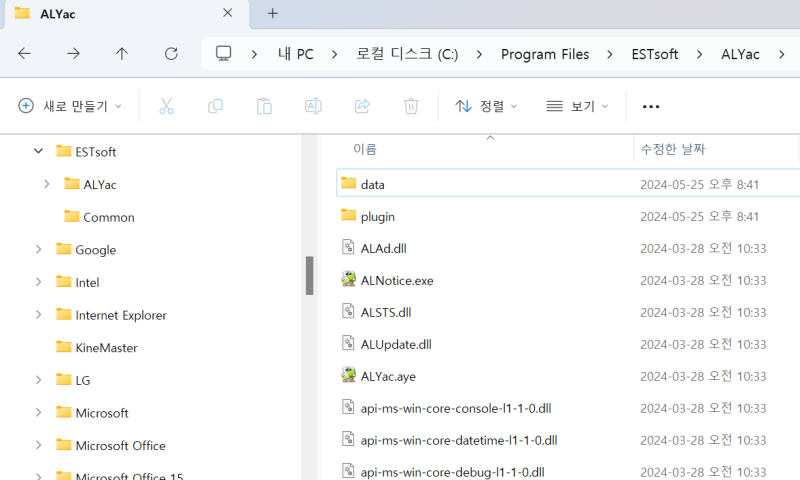Click the ALYac.aye file icon
This screenshot has height=480, width=800.
tap(348, 375)
